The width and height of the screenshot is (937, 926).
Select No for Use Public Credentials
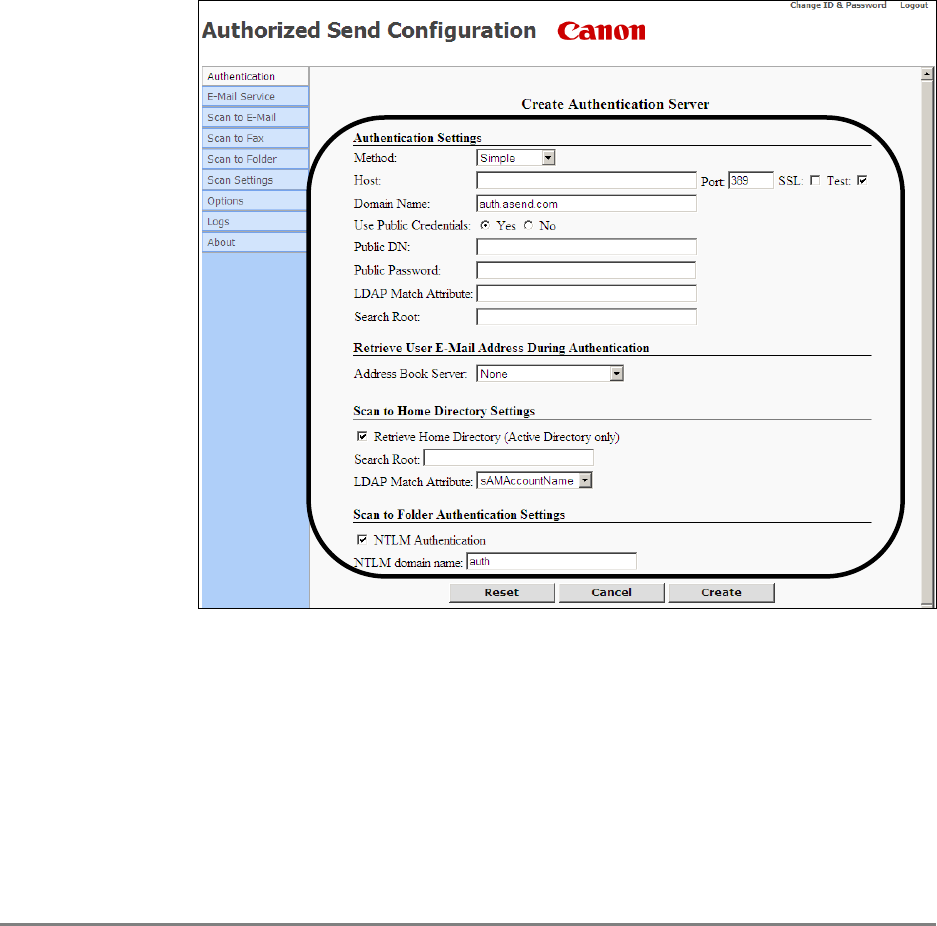coord(528,225)
